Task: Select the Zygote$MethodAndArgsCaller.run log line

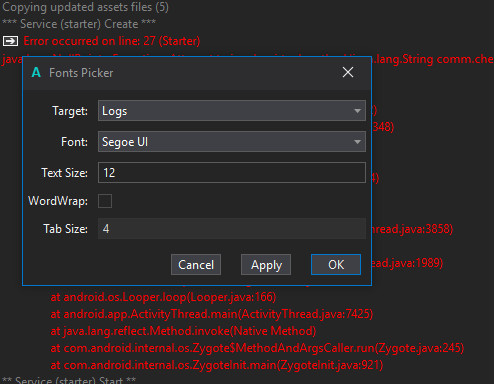Action: pos(257,348)
